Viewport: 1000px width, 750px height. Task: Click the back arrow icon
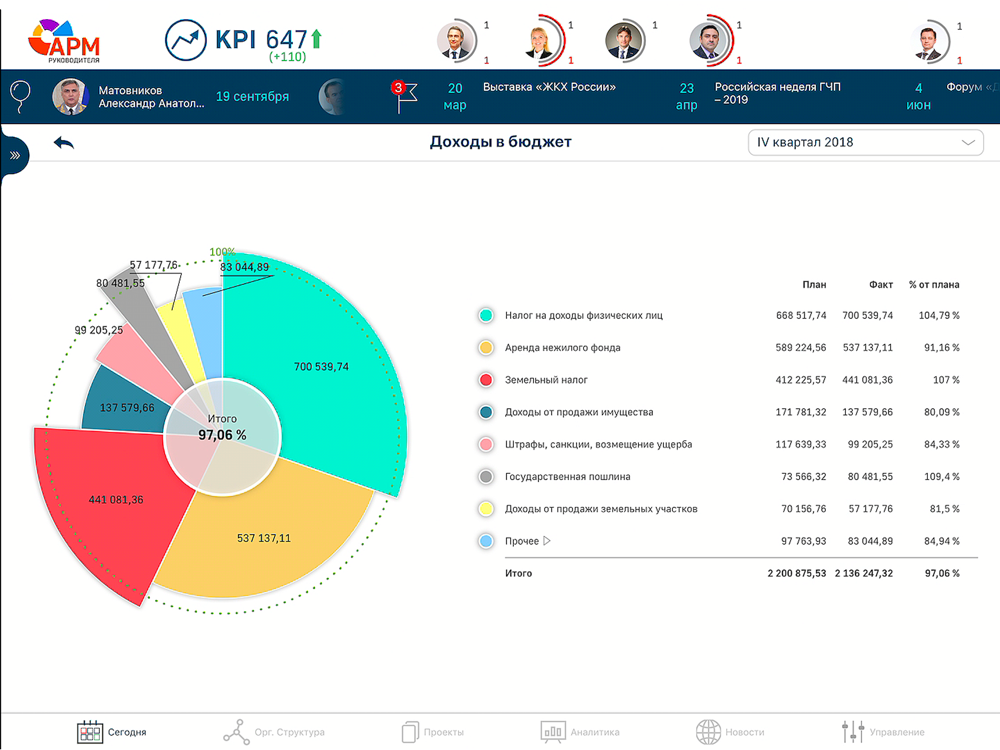coord(64,143)
